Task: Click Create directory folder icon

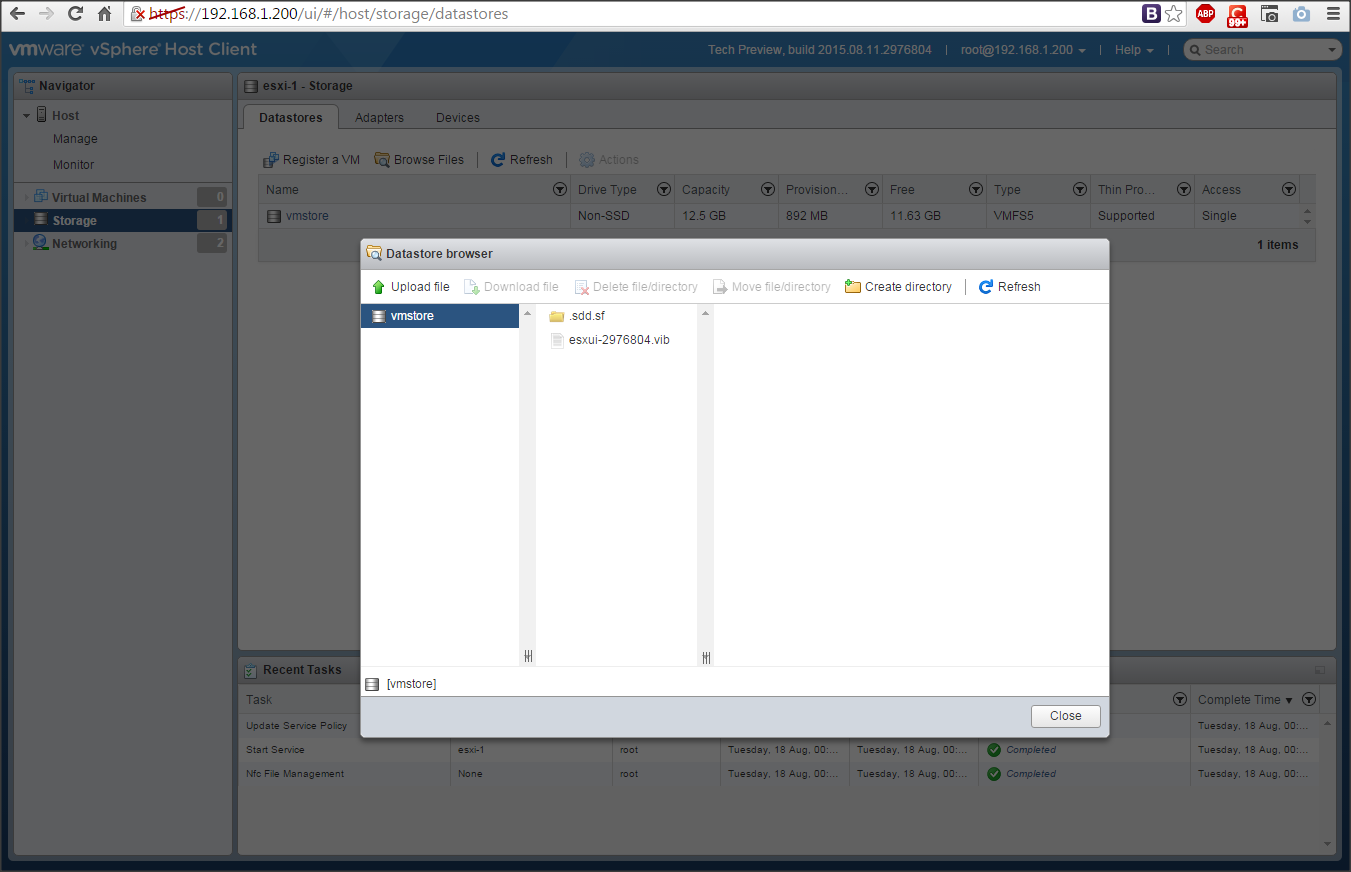Action: 853,287
